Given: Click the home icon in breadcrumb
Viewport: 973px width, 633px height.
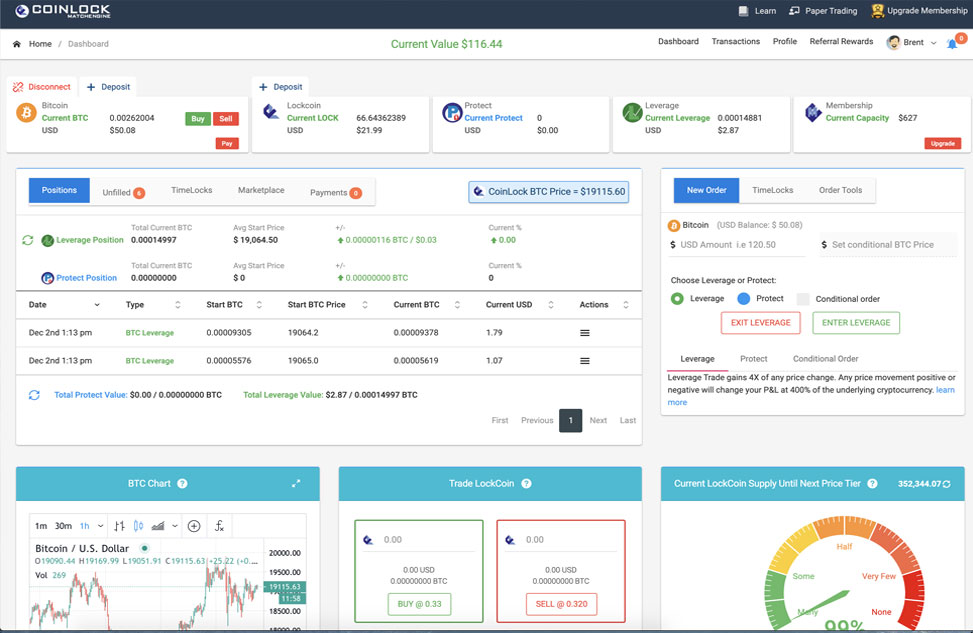Looking at the screenshot, I should click(x=17, y=44).
